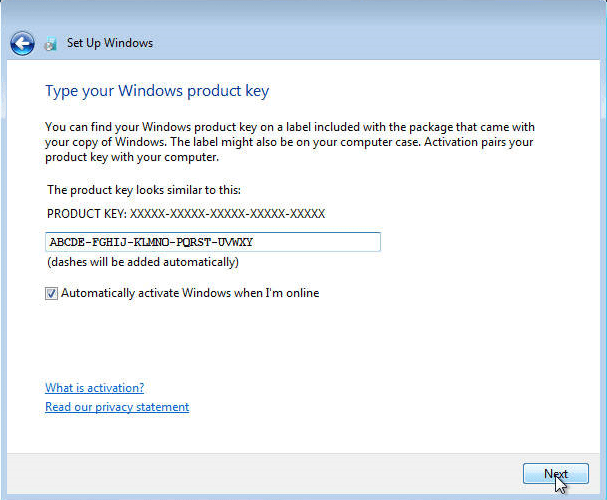Click the Set Up Windows title icon
Screen dimensions: 607x500
point(50,44)
